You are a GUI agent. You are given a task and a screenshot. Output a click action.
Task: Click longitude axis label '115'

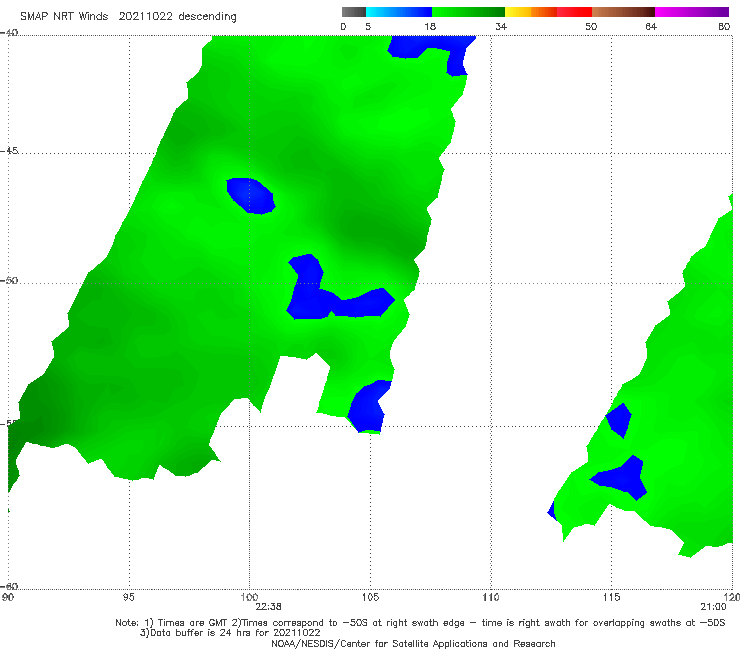point(611,597)
